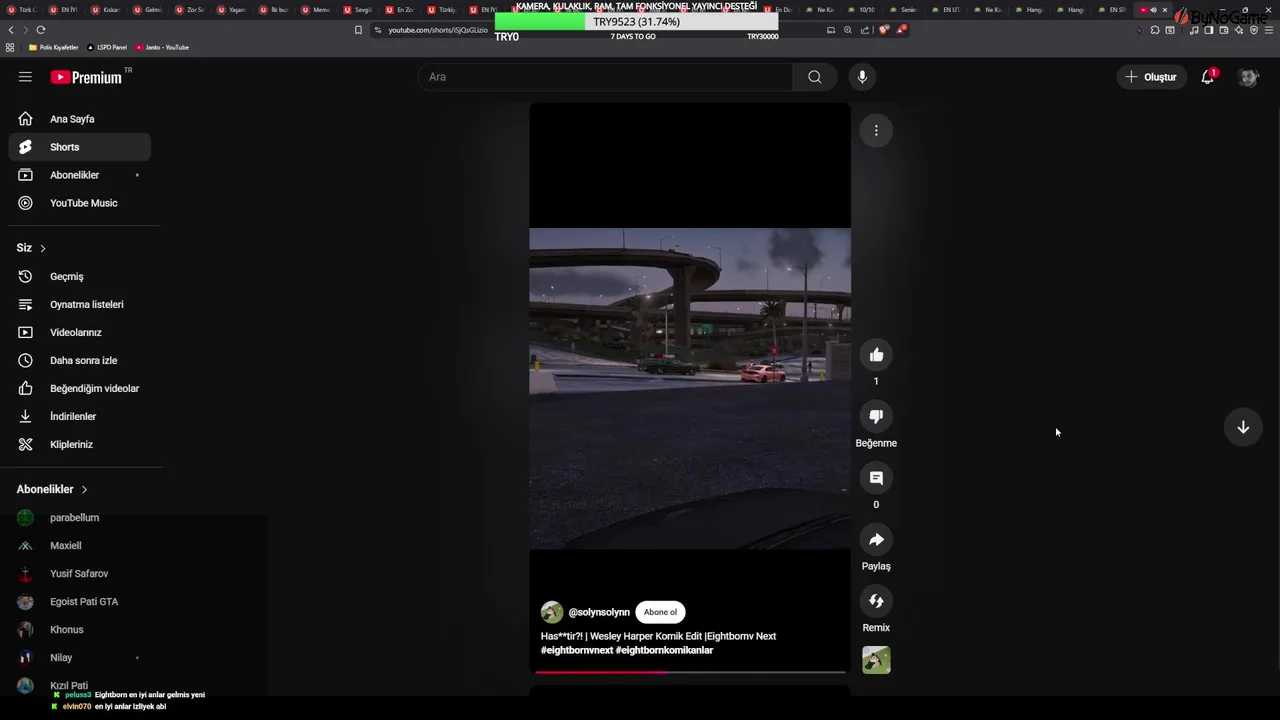This screenshot has width=1280, height=720.
Task: Open the short's sound thumbnail
Action: pyautogui.click(x=876, y=660)
